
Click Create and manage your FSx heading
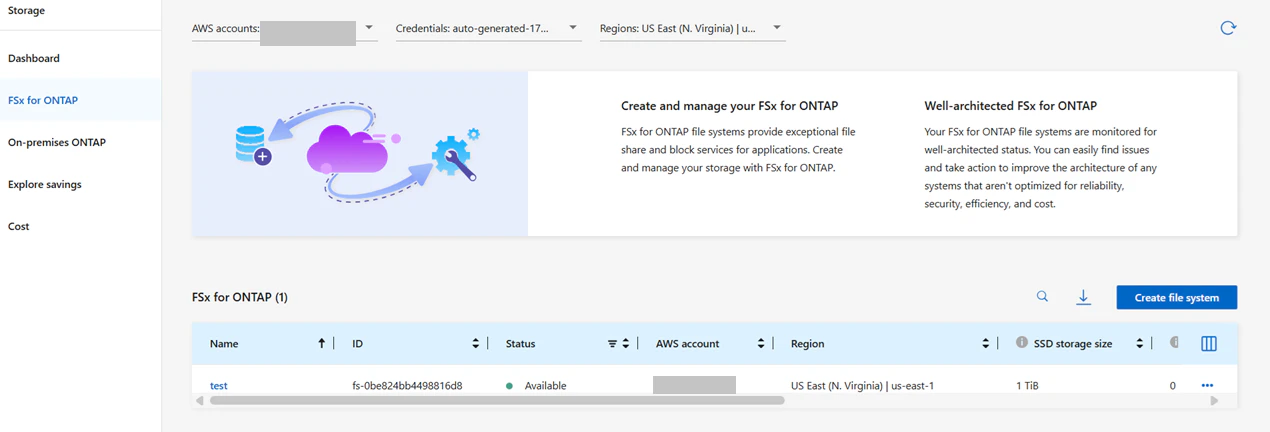coord(729,105)
